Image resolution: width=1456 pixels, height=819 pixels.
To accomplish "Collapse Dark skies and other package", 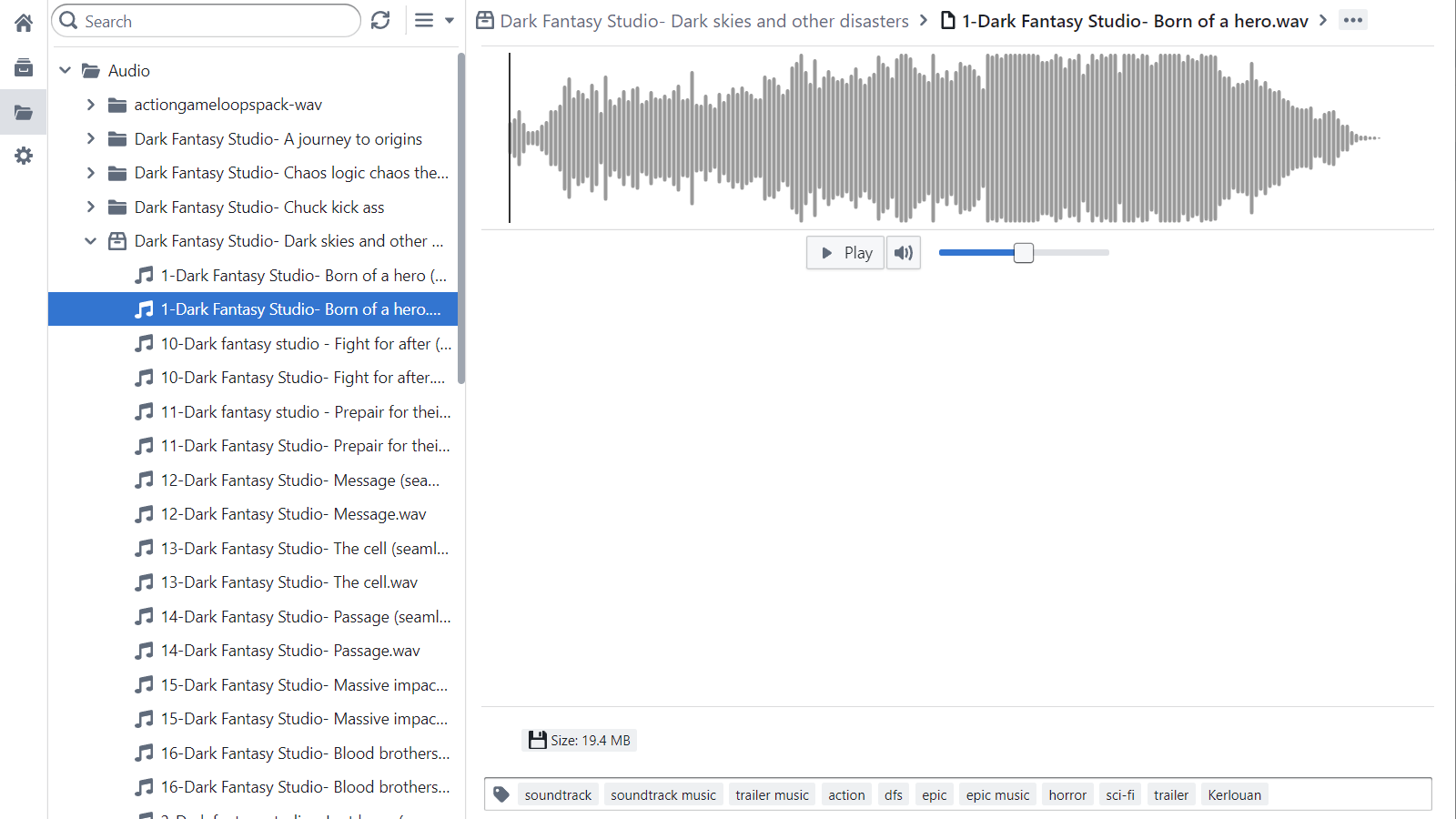I will [x=90, y=241].
